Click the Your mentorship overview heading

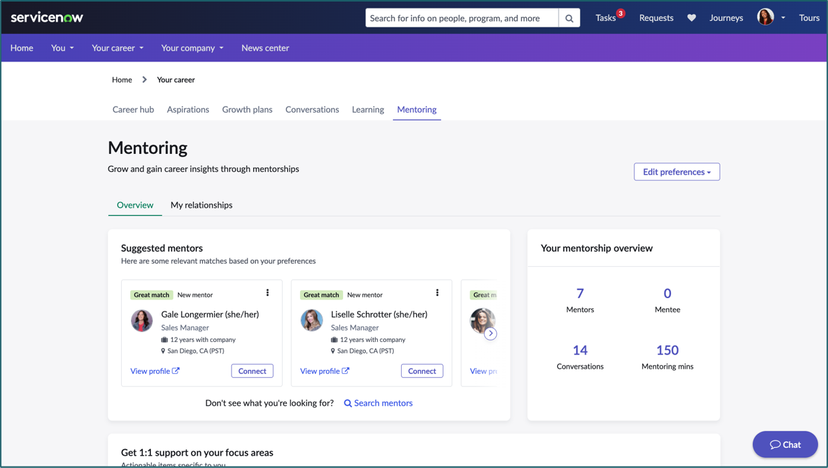(x=597, y=248)
